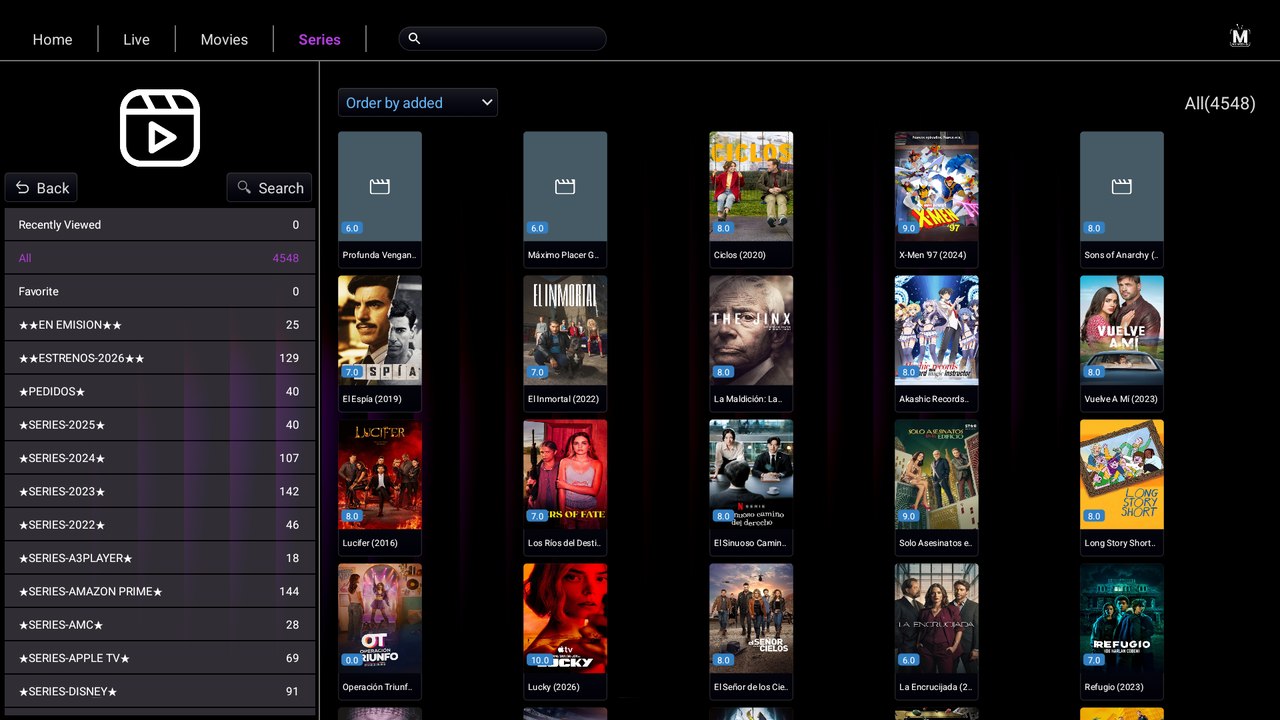This screenshot has width=1280, height=720.
Task: Click the clapperboard placeholder on Sons of Anarchy
Action: (1122, 186)
